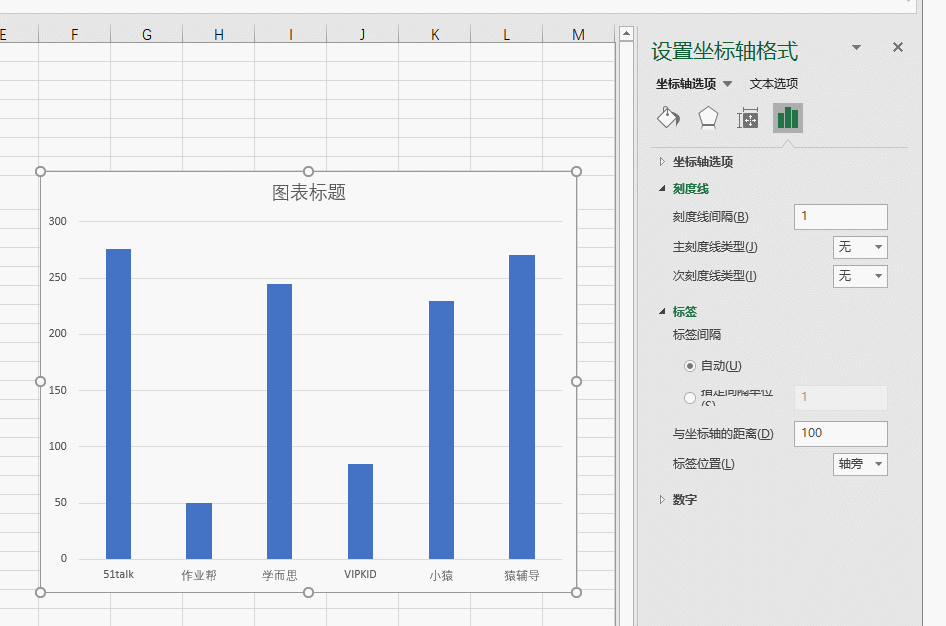The image size is (946, 626).
Task: Select the 自动 label interval radio button
Action: [x=689, y=365]
